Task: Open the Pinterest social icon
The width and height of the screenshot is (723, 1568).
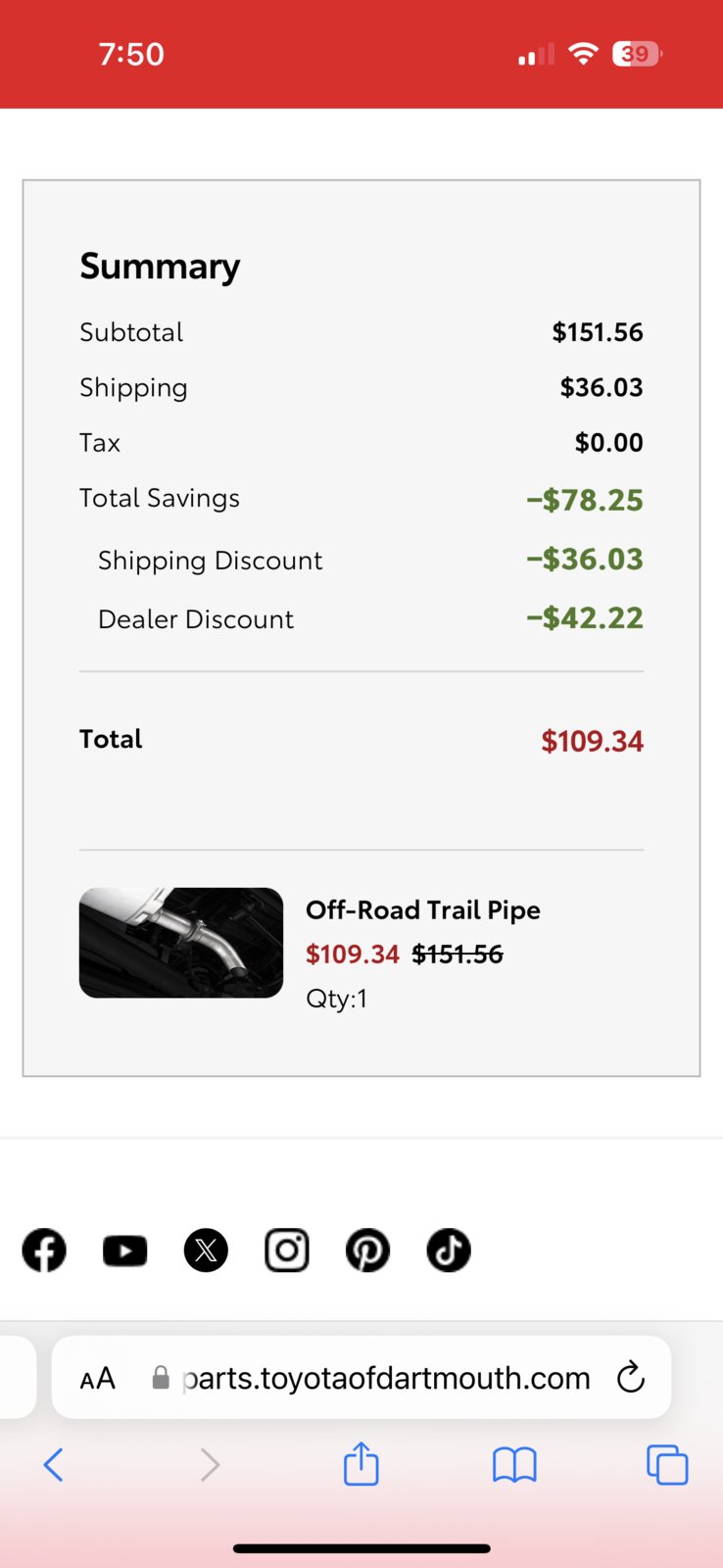Action: 367,1250
